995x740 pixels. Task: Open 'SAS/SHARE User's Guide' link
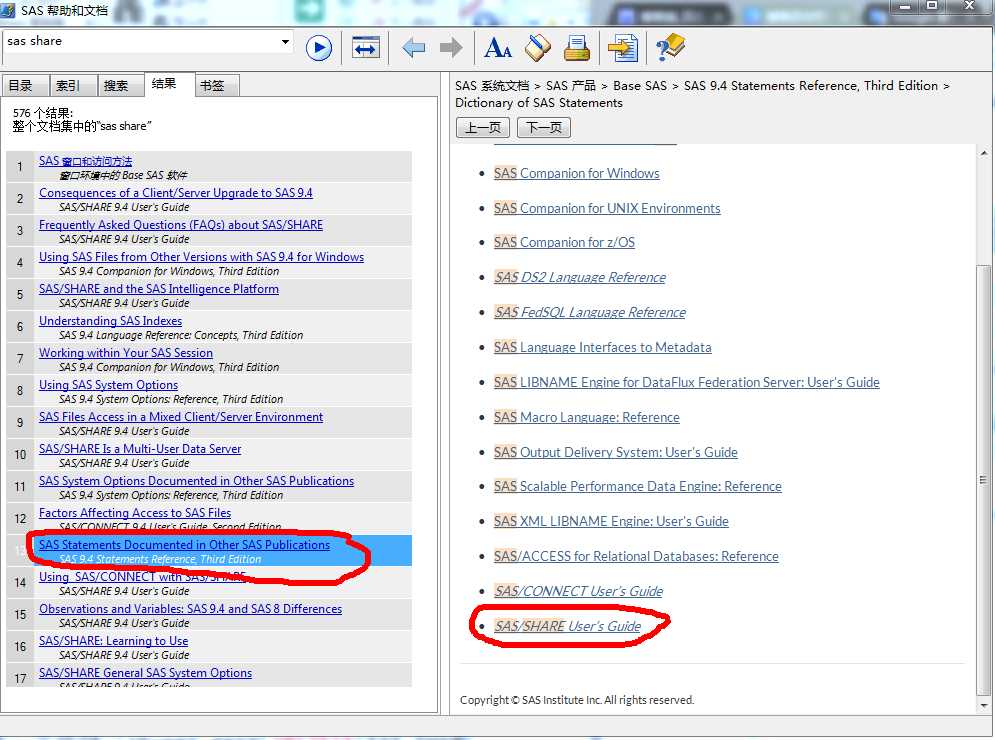[567, 626]
